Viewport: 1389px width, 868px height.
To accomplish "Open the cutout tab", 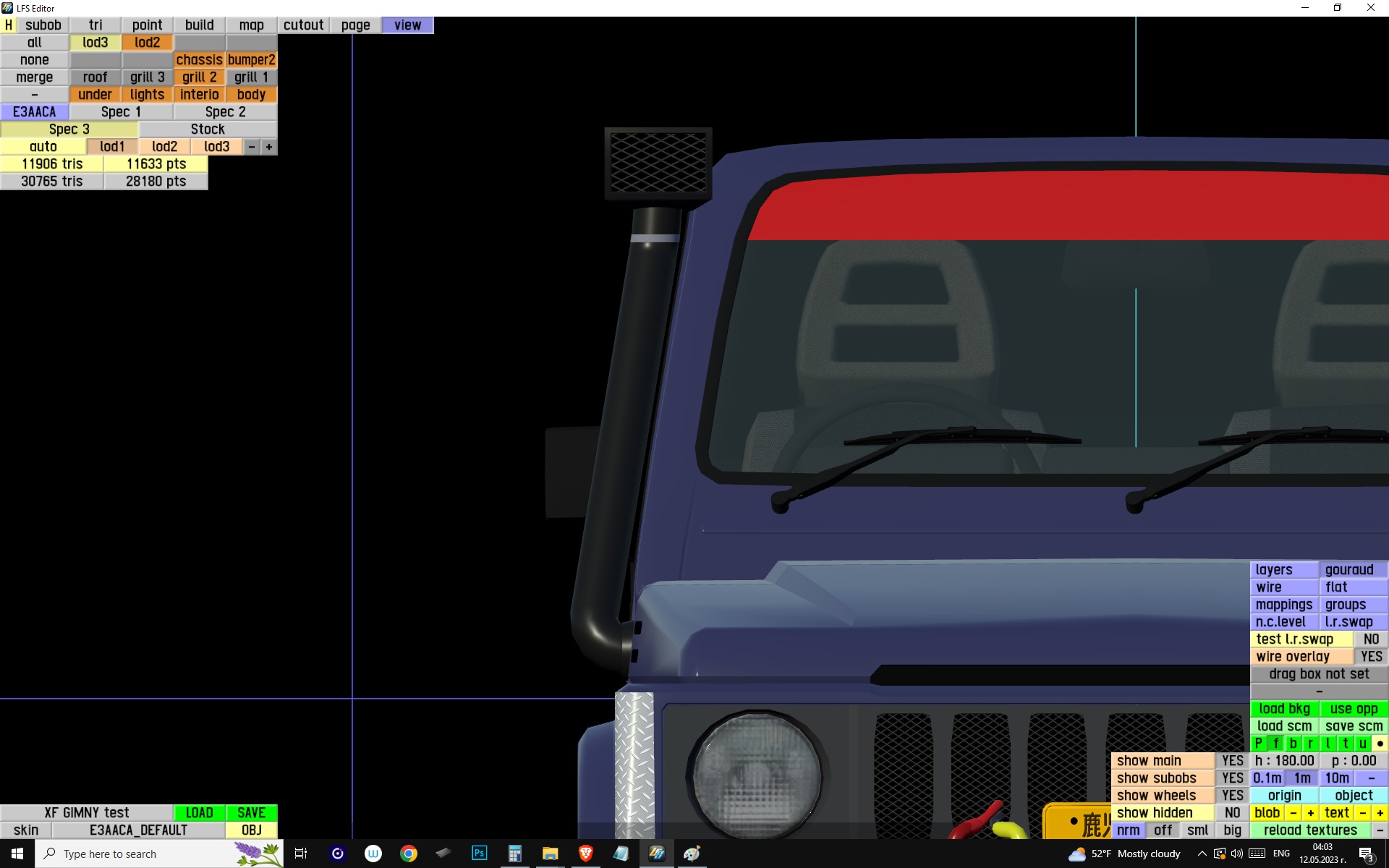I will pos(303,25).
